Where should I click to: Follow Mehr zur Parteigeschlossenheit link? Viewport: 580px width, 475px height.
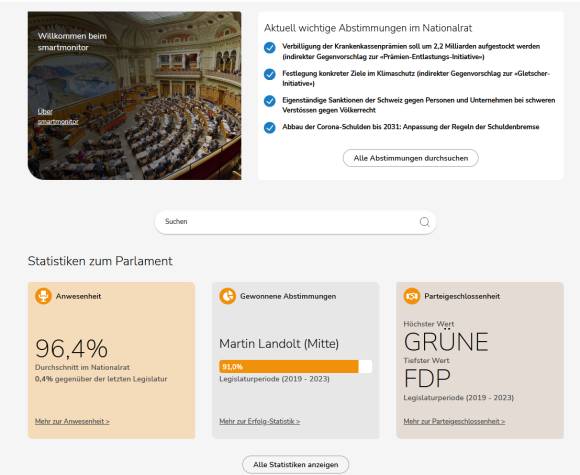(x=454, y=421)
